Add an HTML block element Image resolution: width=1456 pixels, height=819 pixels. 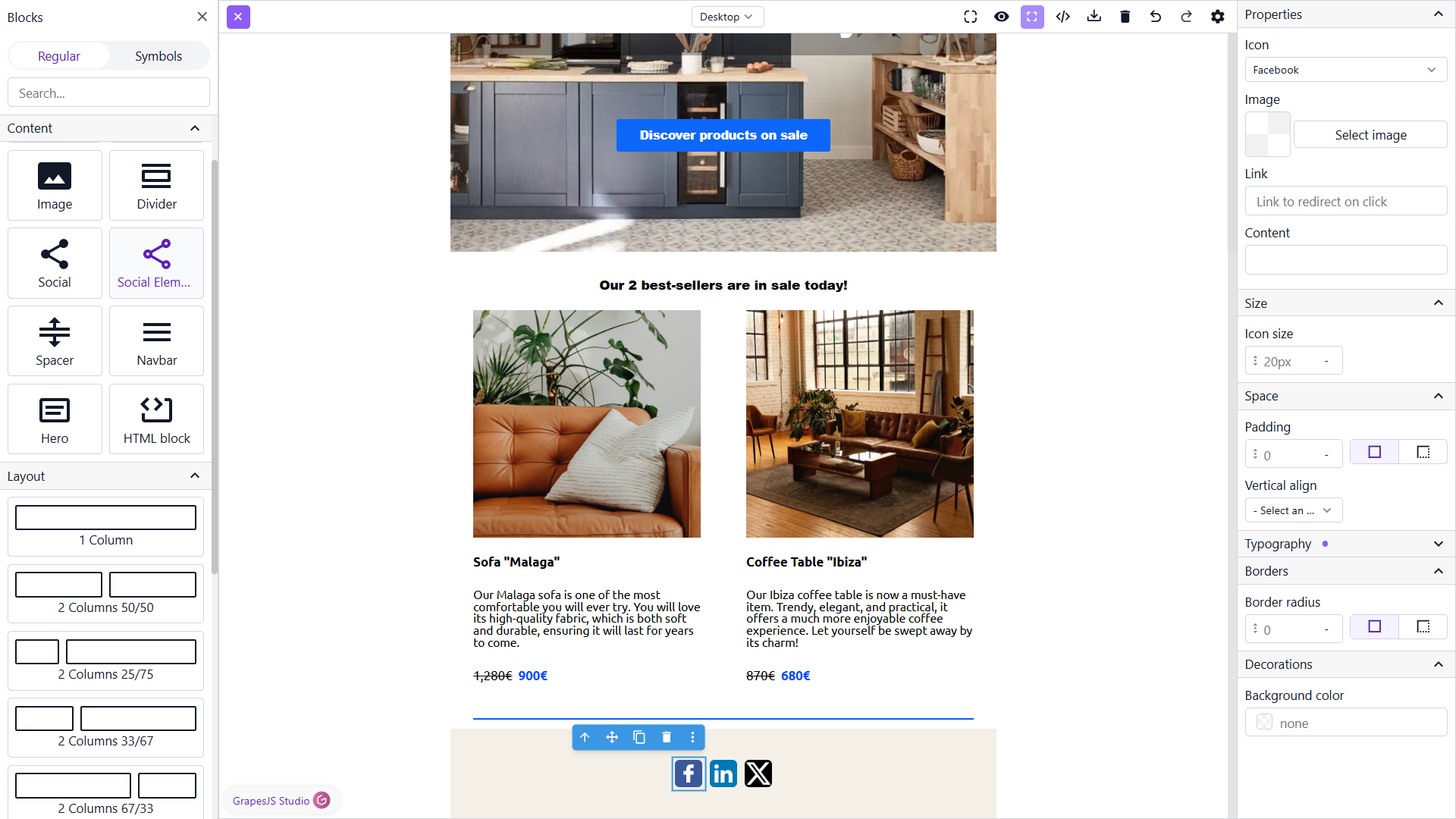coord(157,419)
